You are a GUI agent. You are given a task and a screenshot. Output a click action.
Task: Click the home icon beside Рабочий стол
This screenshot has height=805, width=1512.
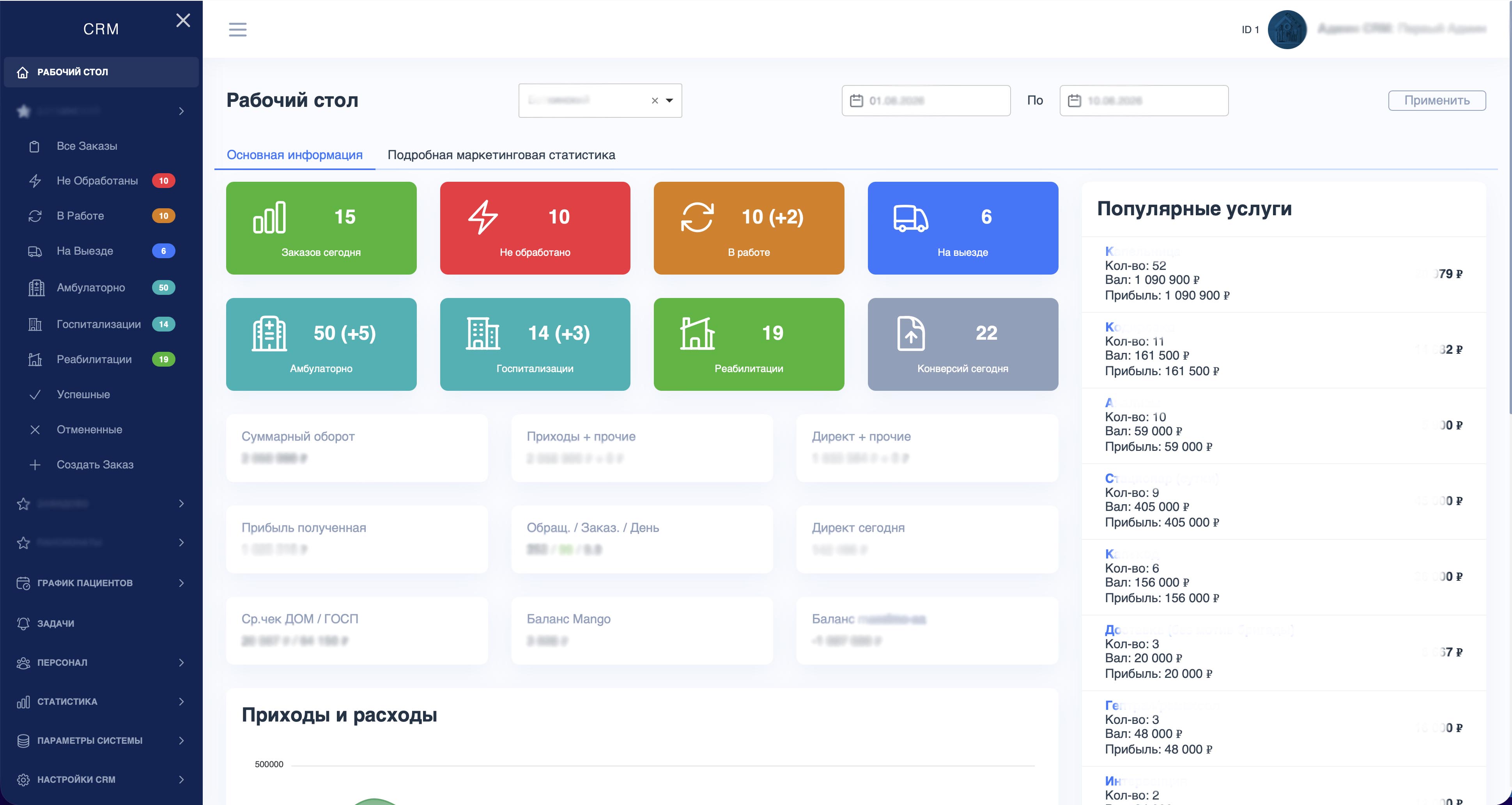click(22, 72)
